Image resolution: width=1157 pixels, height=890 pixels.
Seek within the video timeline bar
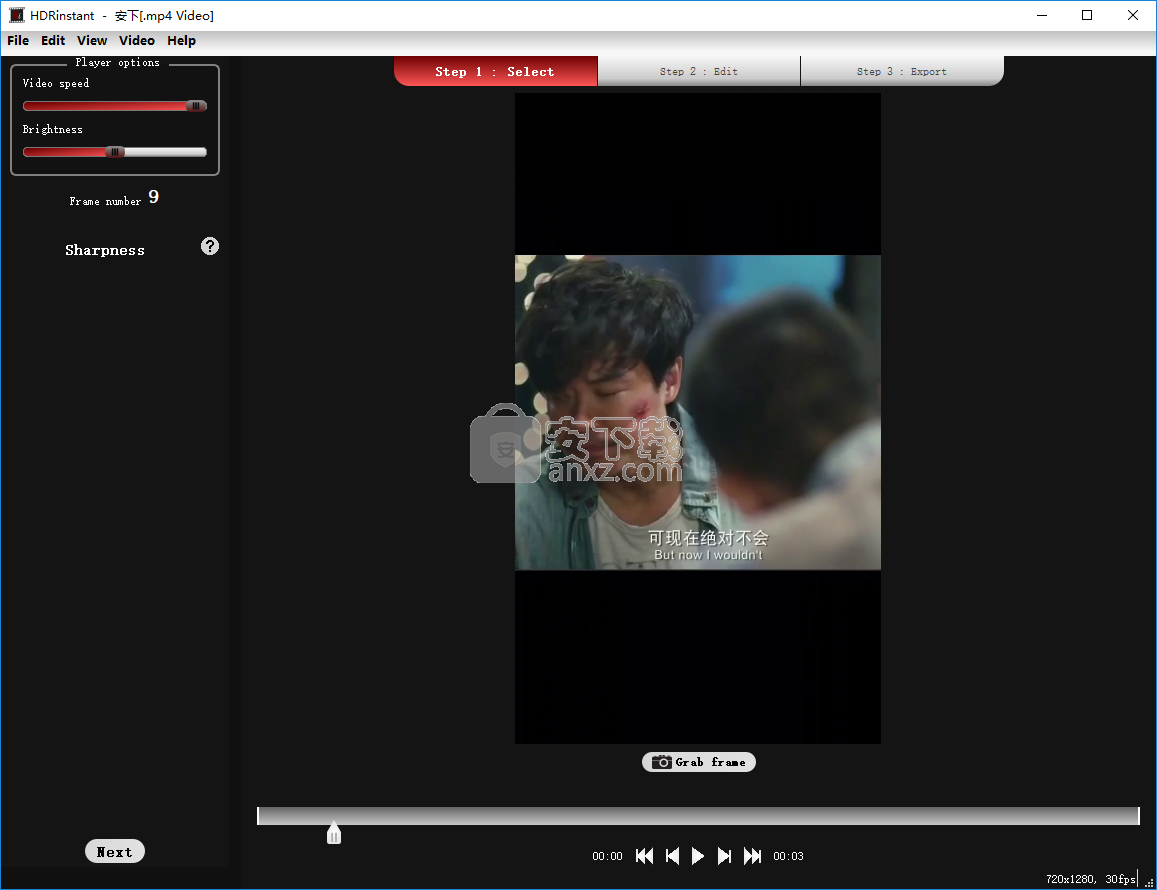tap(698, 815)
